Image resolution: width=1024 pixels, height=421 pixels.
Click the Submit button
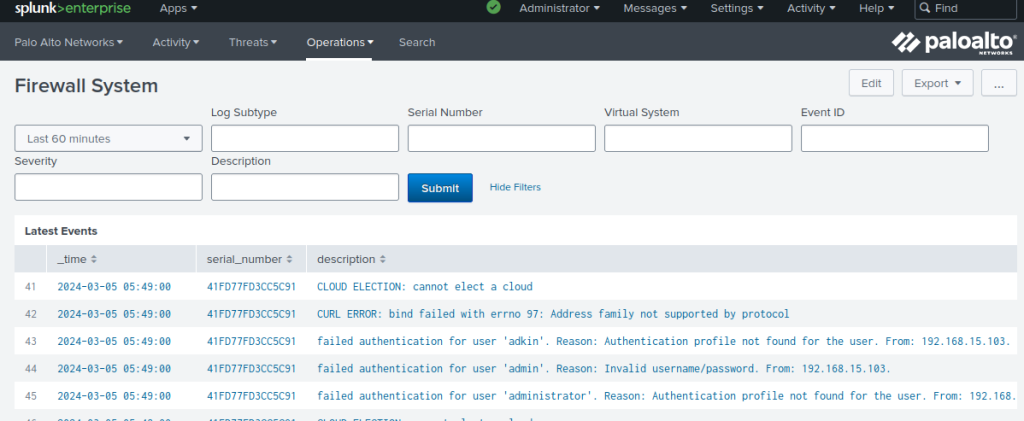point(440,188)
